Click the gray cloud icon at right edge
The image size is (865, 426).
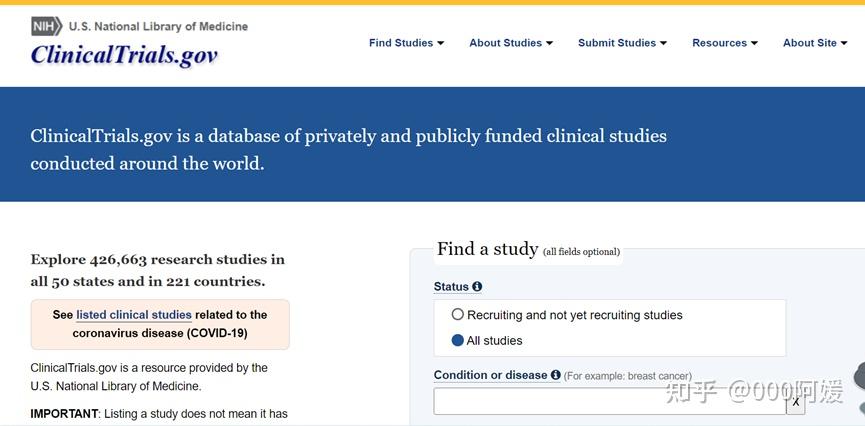coord(859,377)
